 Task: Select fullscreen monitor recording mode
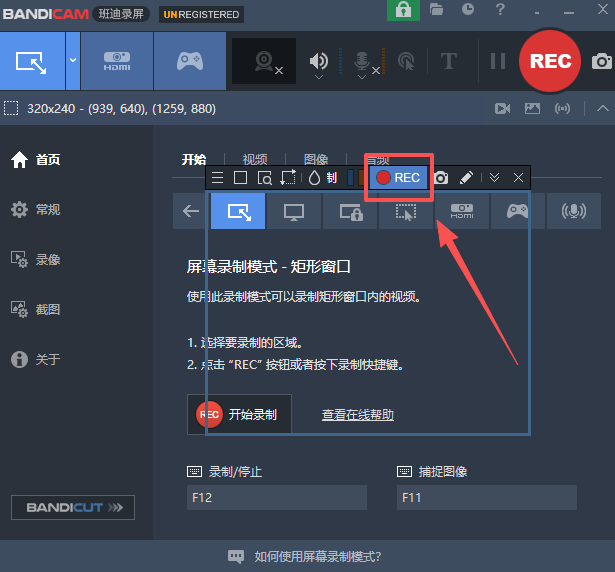(x=294, y=211)
